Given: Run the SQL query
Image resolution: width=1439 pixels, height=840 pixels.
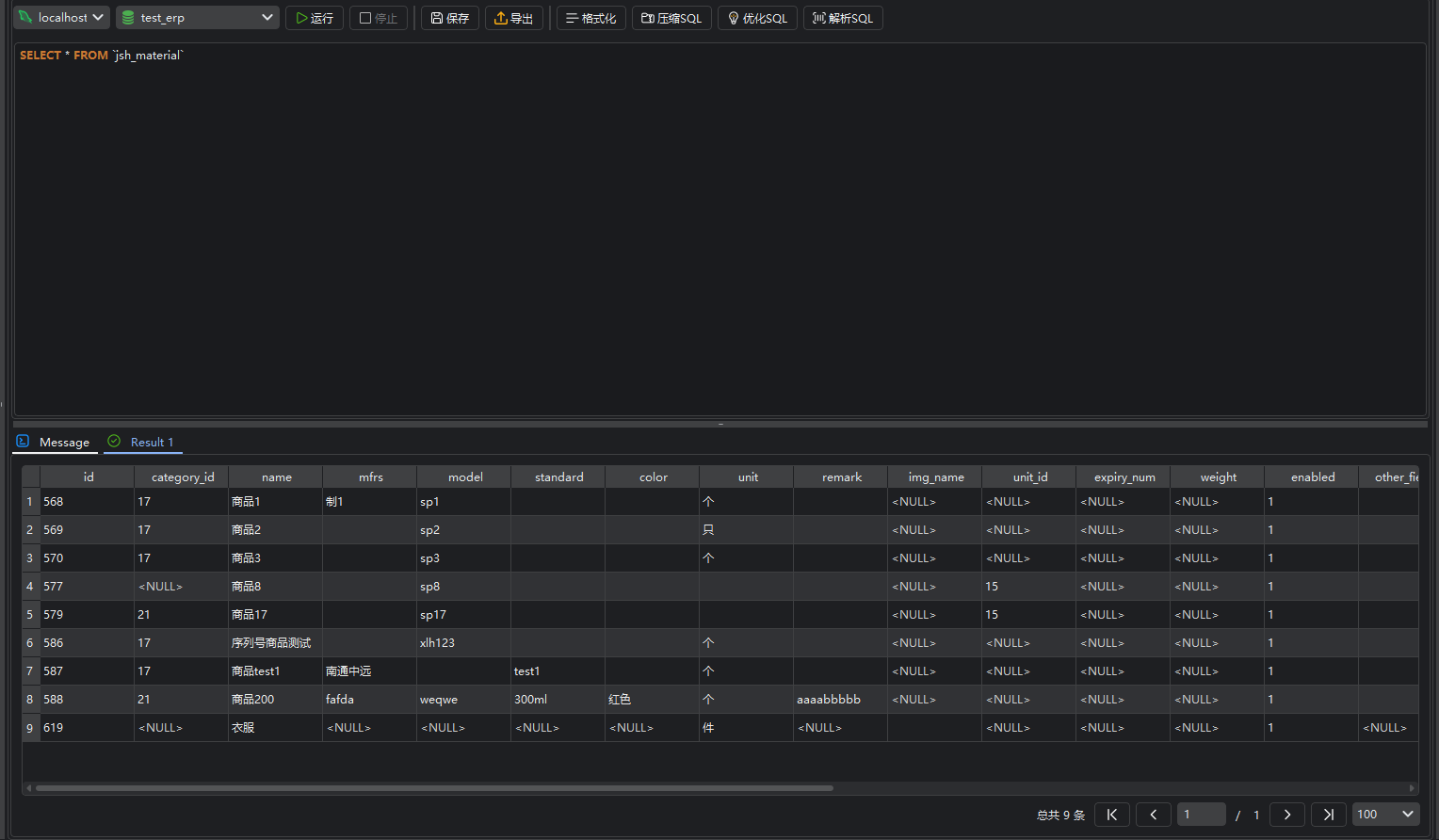Looking at the screenshot, I should tap(315, 18).
